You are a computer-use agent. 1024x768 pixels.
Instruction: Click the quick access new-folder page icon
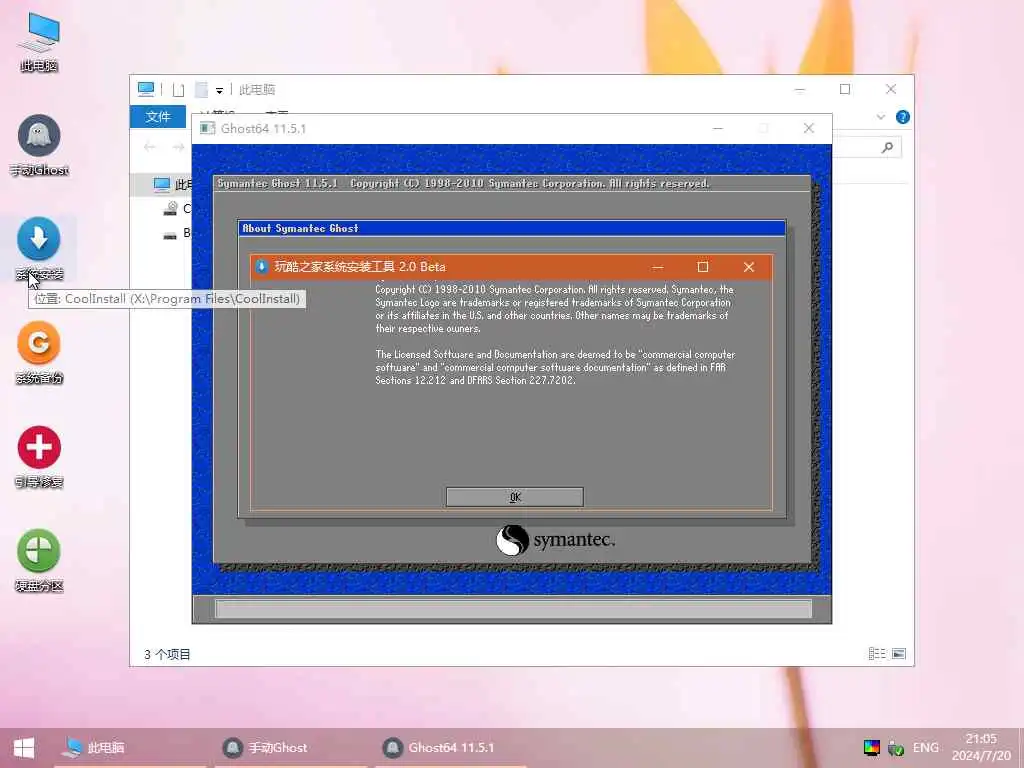click(x=178, y=90)
